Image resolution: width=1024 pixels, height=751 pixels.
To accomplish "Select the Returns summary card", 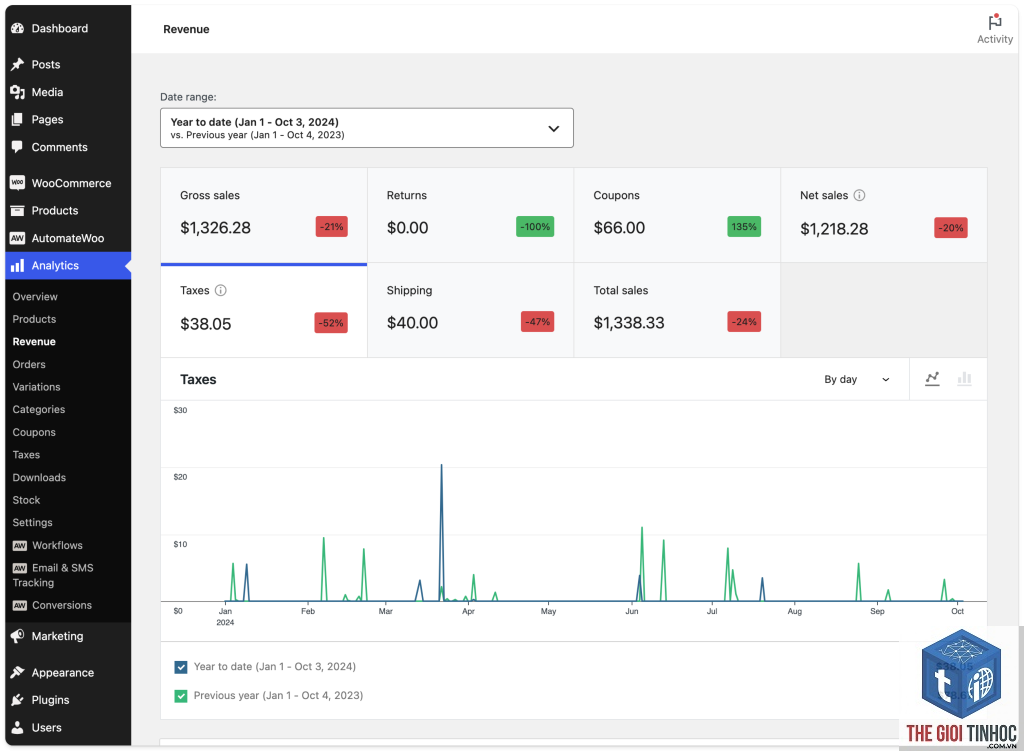I will 470,215.
